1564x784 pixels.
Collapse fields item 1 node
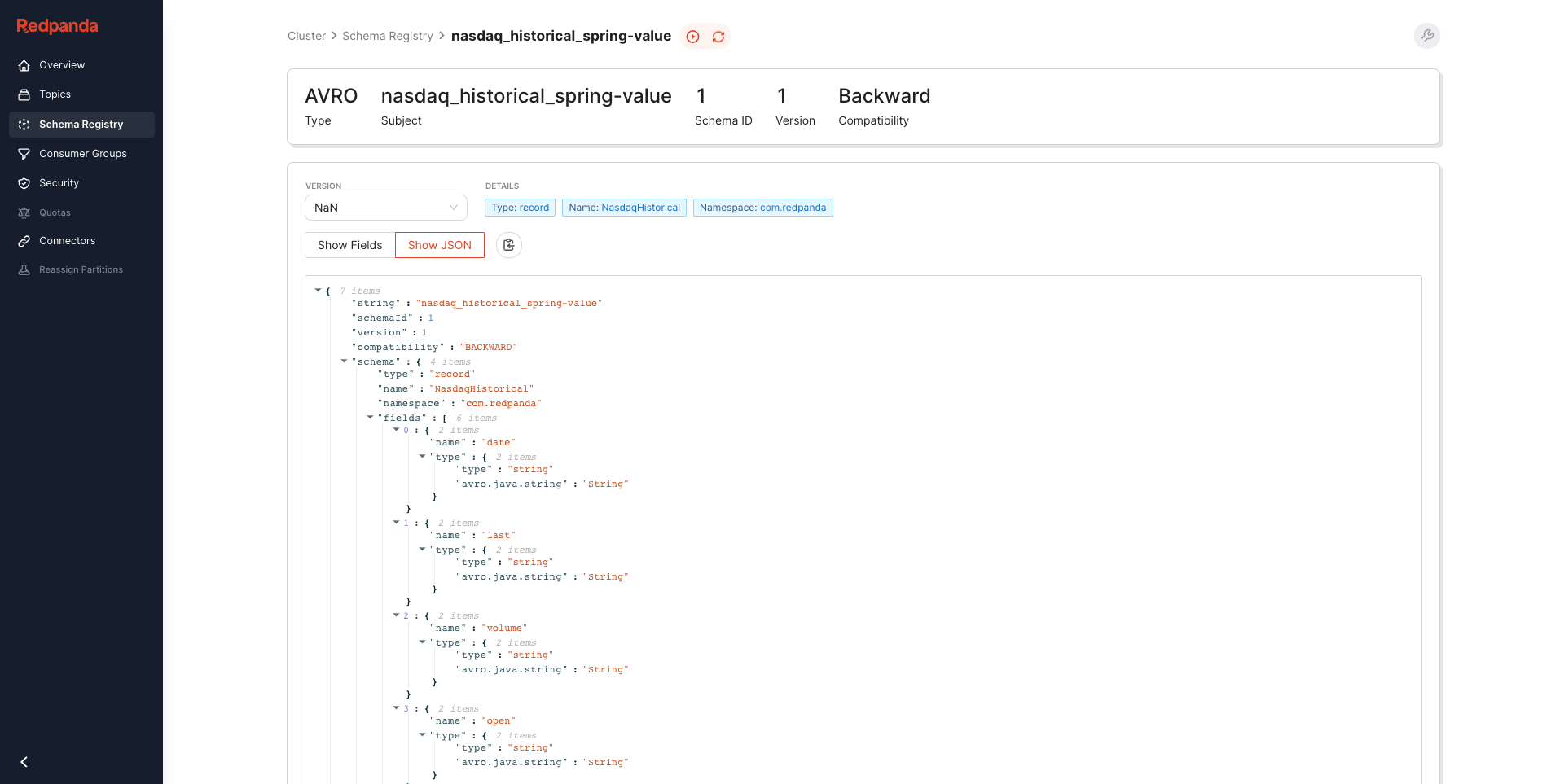click(396, 522)
